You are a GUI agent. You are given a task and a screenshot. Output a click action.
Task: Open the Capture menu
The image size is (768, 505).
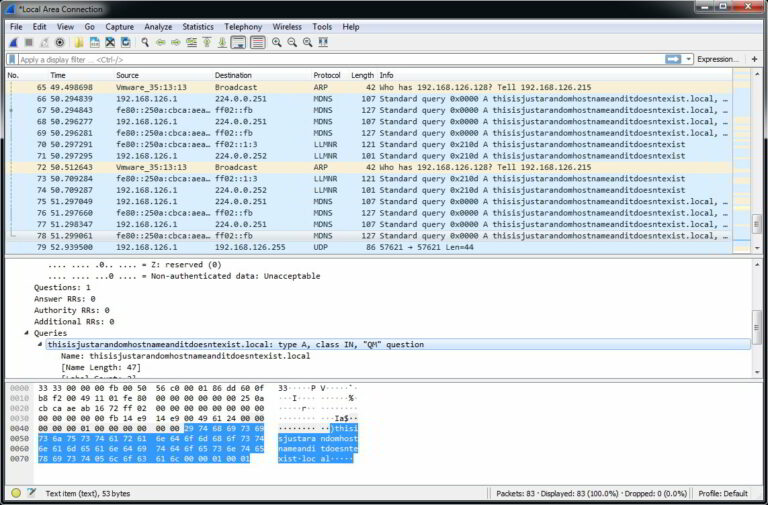pyautogui.click(x=120, y=27)
